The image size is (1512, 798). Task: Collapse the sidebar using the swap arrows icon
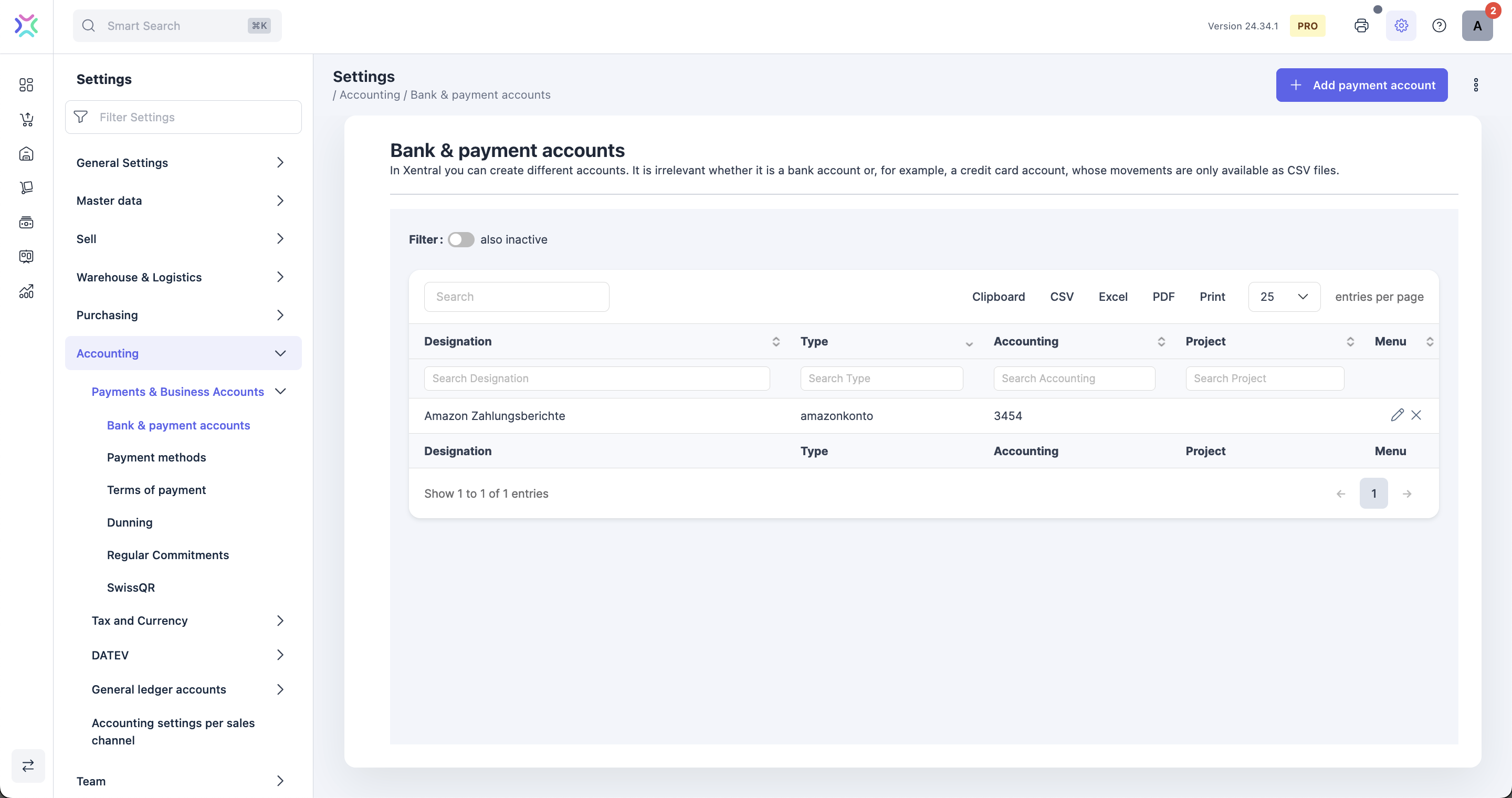pos(28,766)
